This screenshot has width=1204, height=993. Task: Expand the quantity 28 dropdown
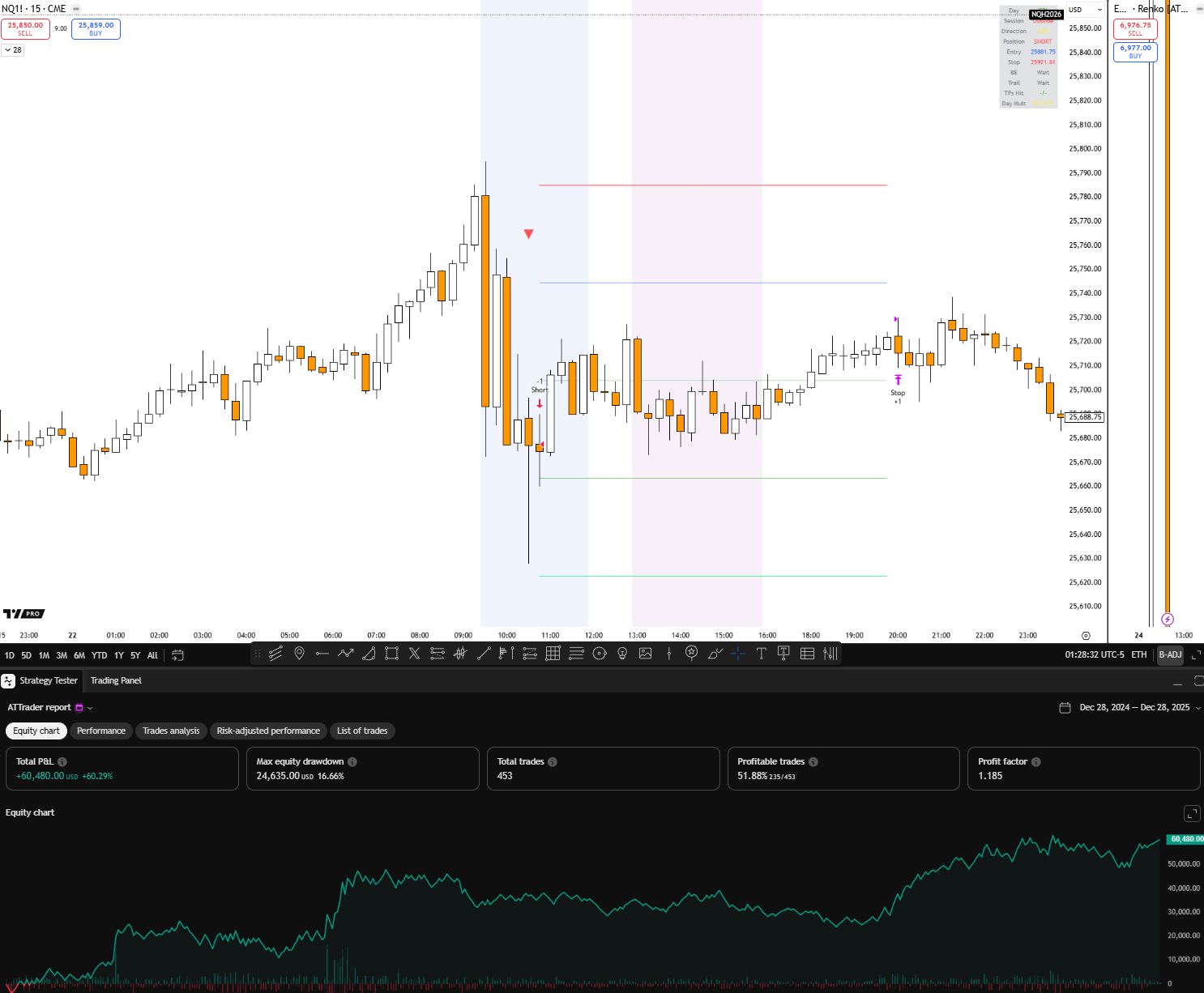(13, 49)
